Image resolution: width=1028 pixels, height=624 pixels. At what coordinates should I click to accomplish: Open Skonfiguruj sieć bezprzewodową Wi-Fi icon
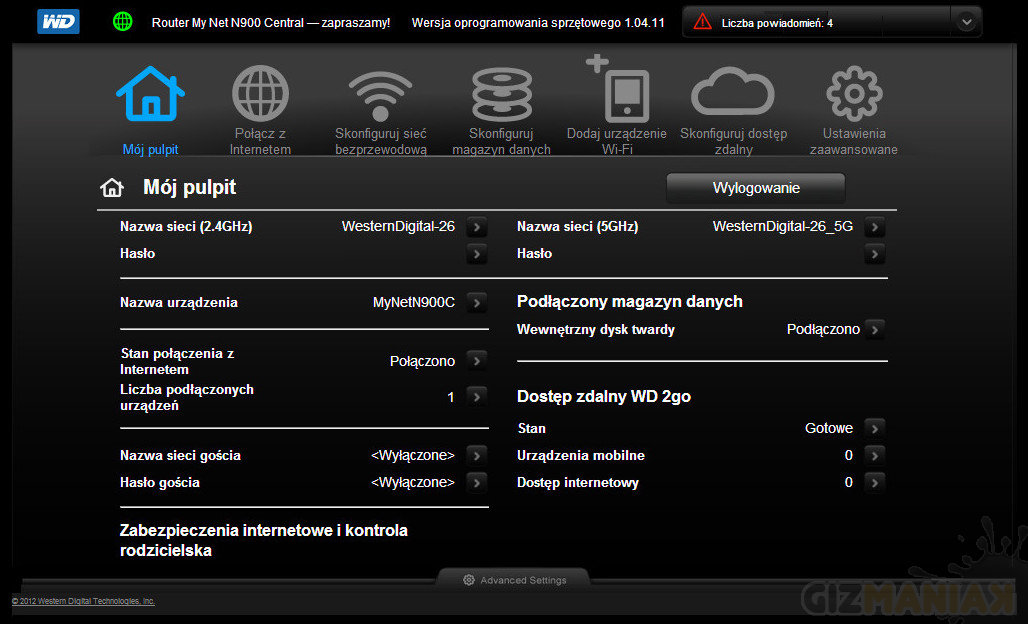(x=380, y=97)
